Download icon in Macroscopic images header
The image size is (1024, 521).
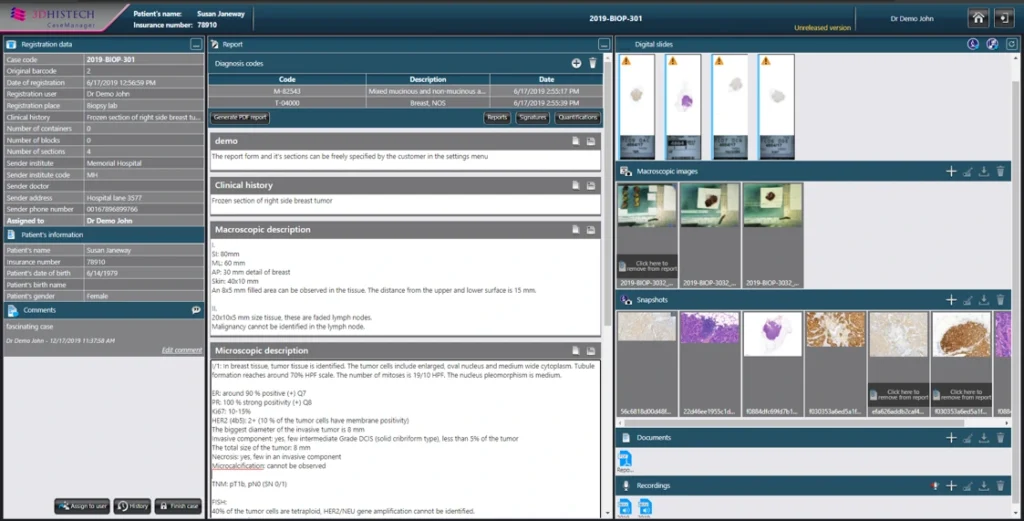point(984,171)
